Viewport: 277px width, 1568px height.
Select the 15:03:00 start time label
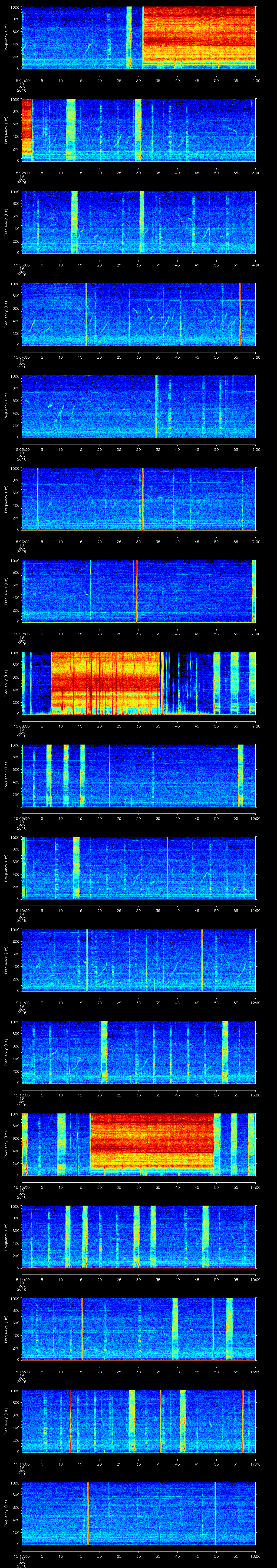click(x=22, y=265)
